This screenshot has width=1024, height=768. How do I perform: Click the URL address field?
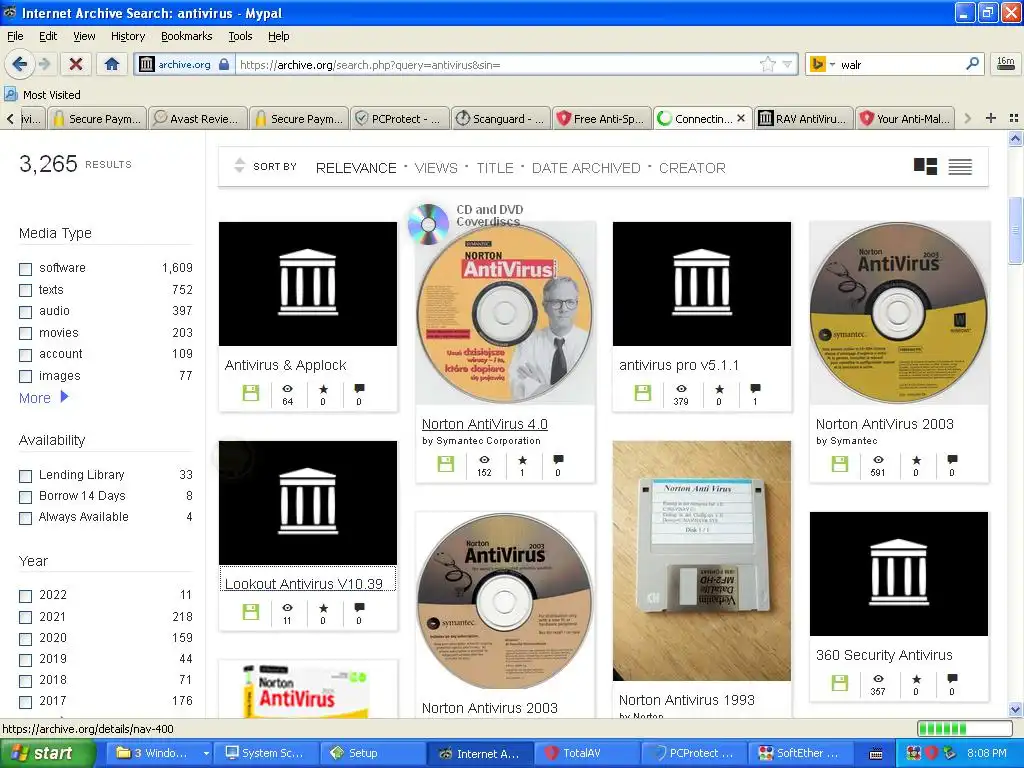click(496, 65)
